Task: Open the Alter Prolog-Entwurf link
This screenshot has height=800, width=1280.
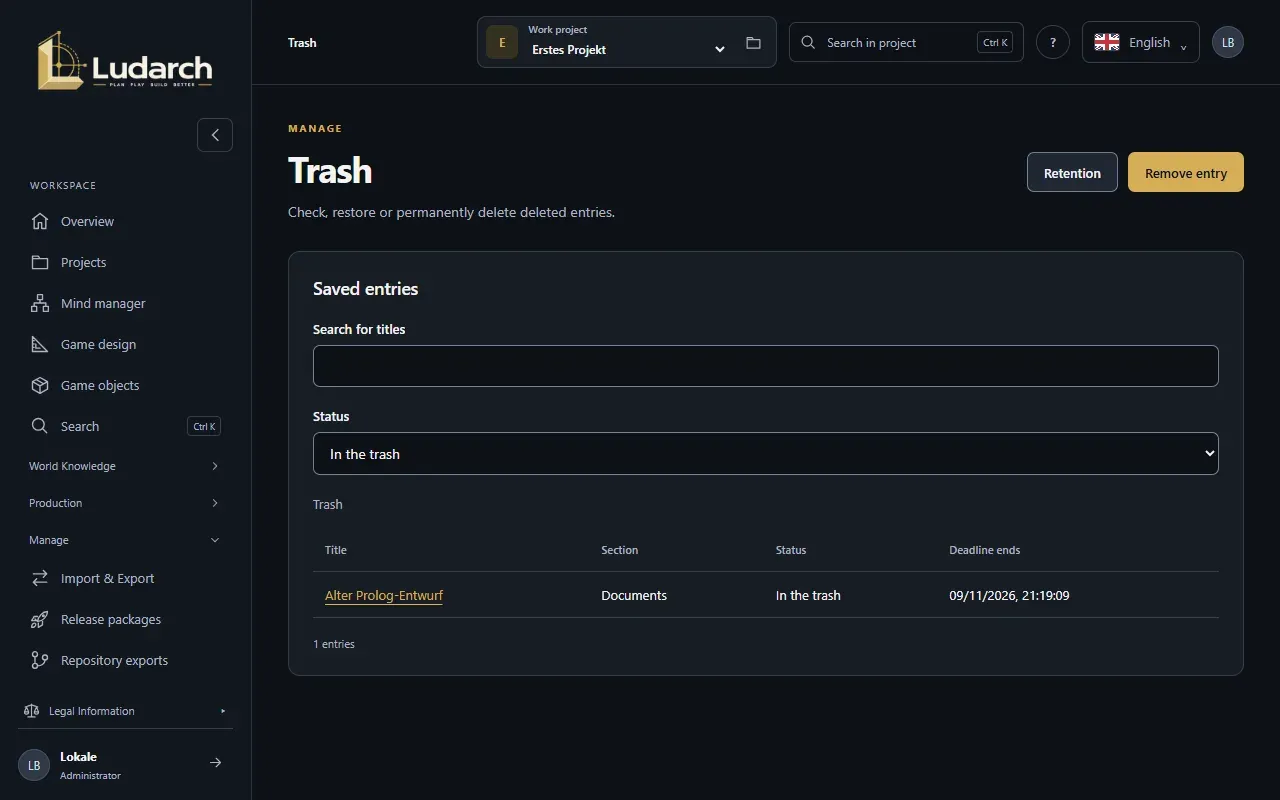Action: pos(384,595)
